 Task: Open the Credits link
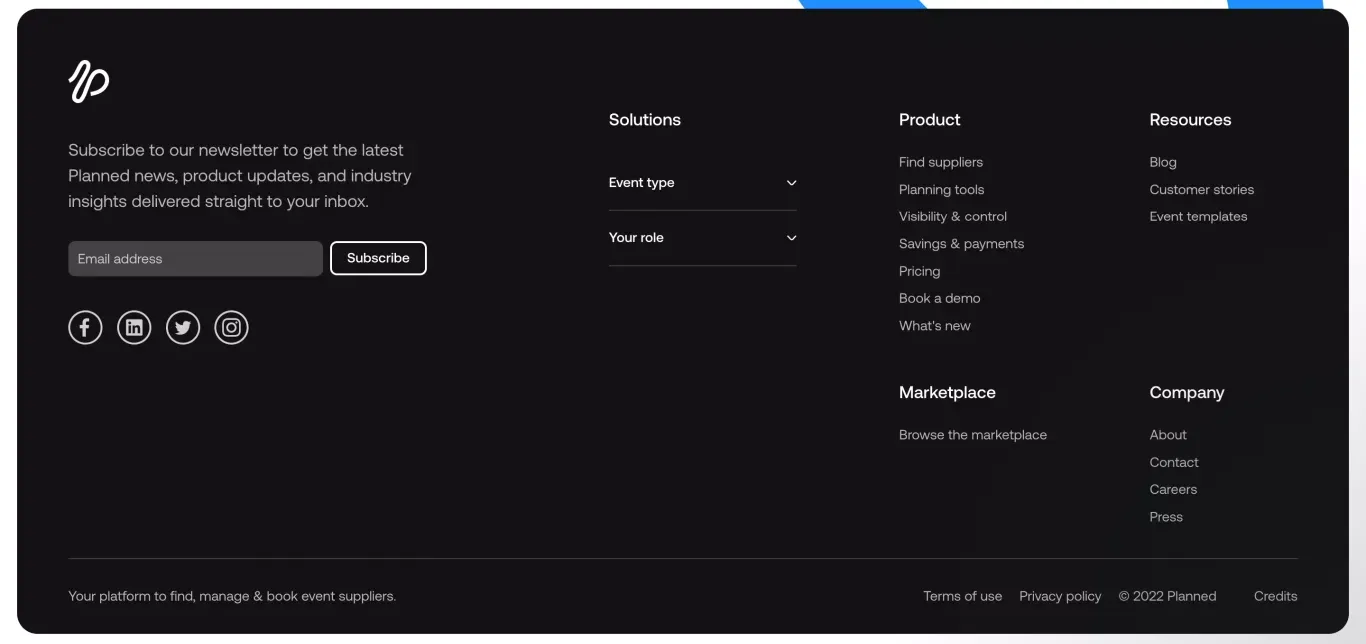pyautogui.click(x=1275, y=596)
